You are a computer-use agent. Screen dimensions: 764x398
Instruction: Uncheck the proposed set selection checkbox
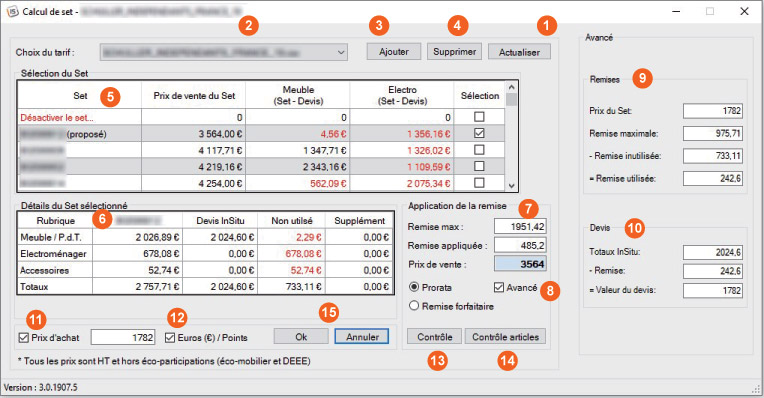click(479, 133)
